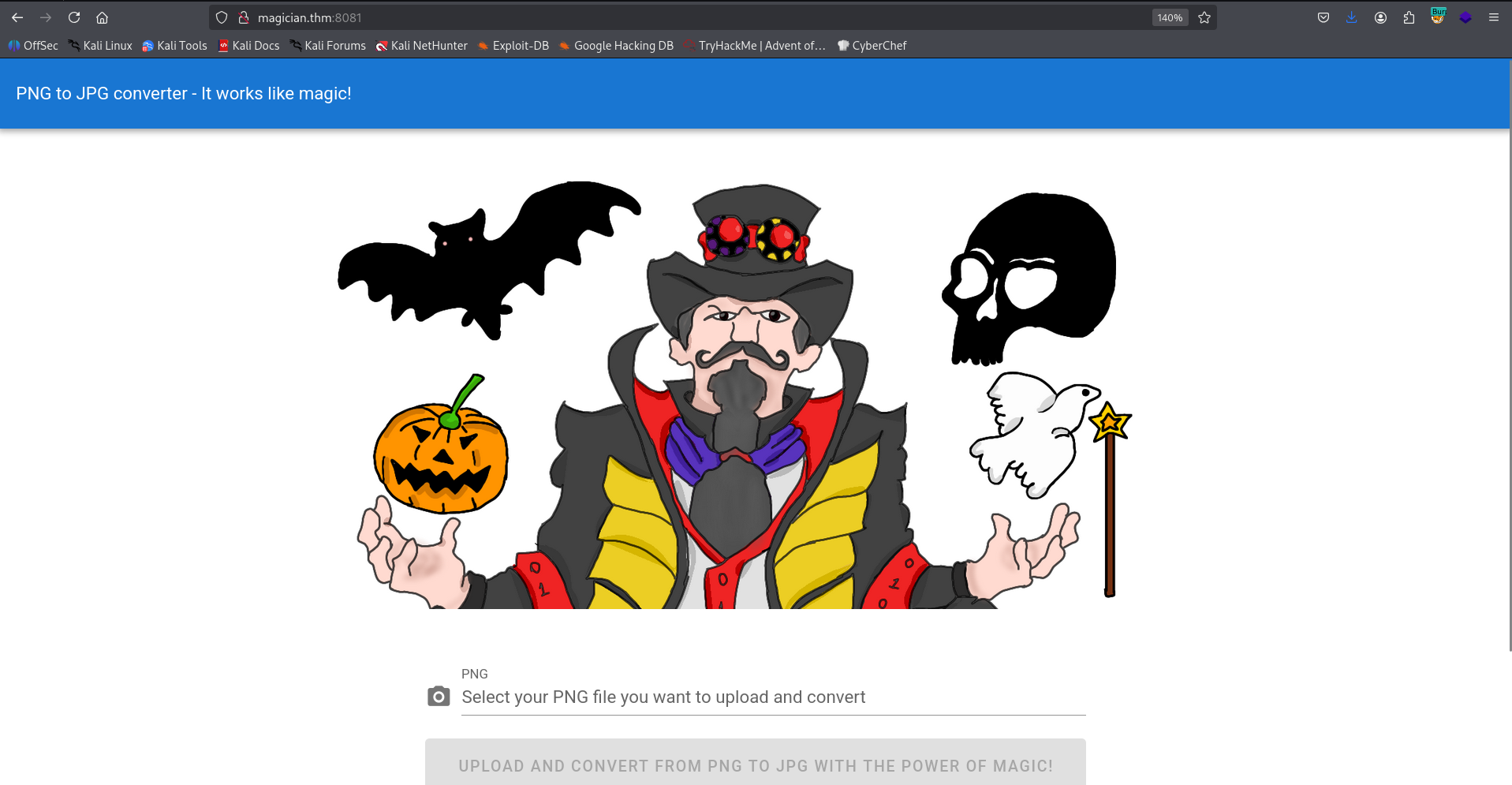Open the Firefox downloads panel
The height and width of the screenshot is (785, 1512).
(1352, 17)
